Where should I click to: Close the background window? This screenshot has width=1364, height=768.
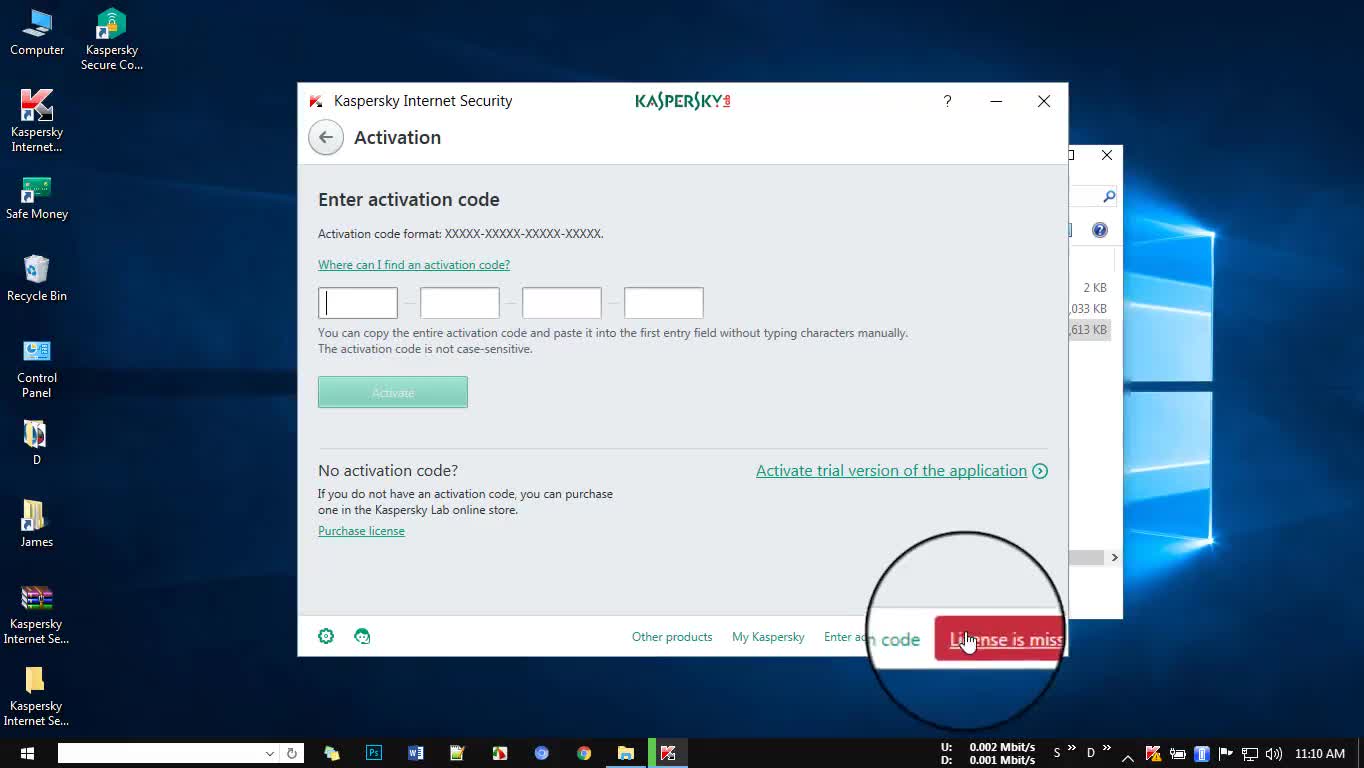[1107, 155]
